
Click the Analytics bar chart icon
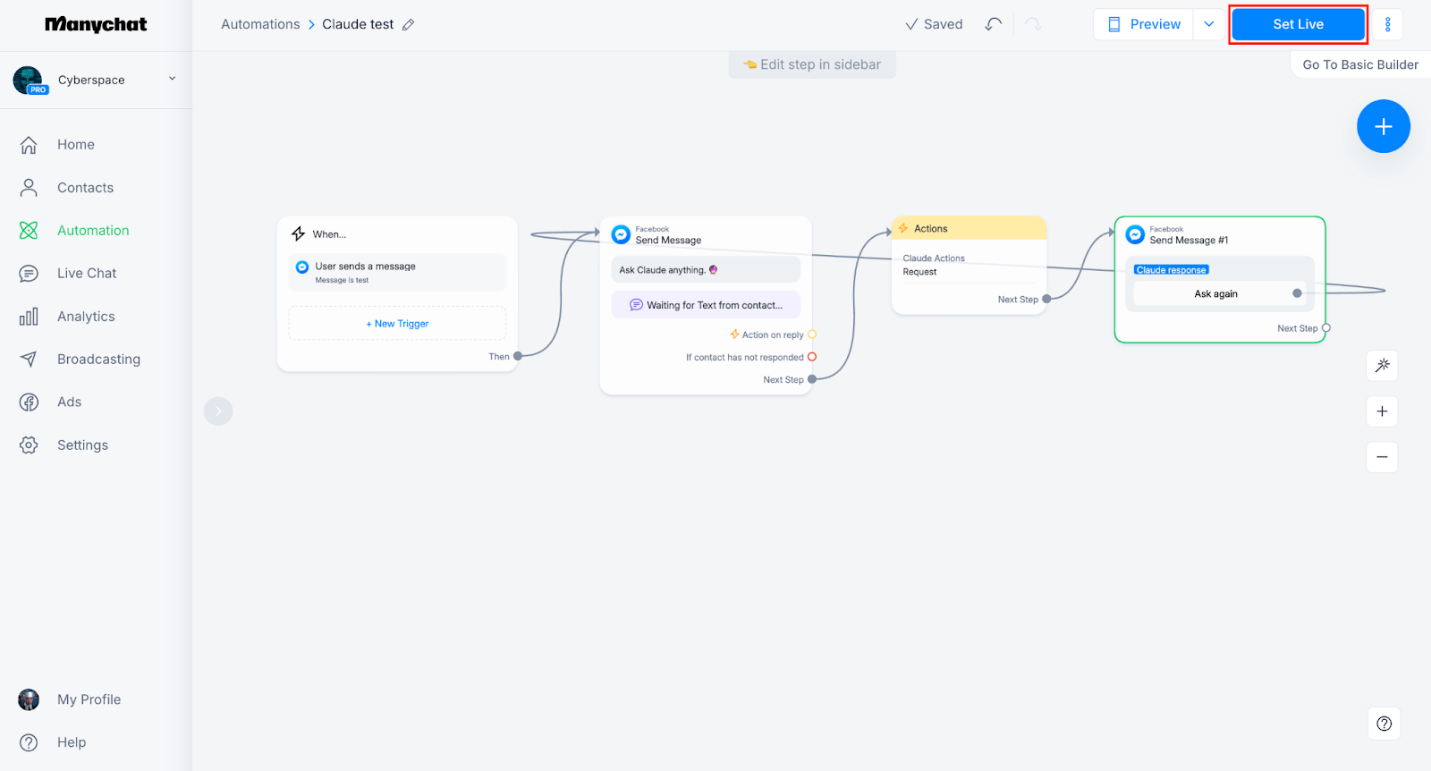pos(29,316)
